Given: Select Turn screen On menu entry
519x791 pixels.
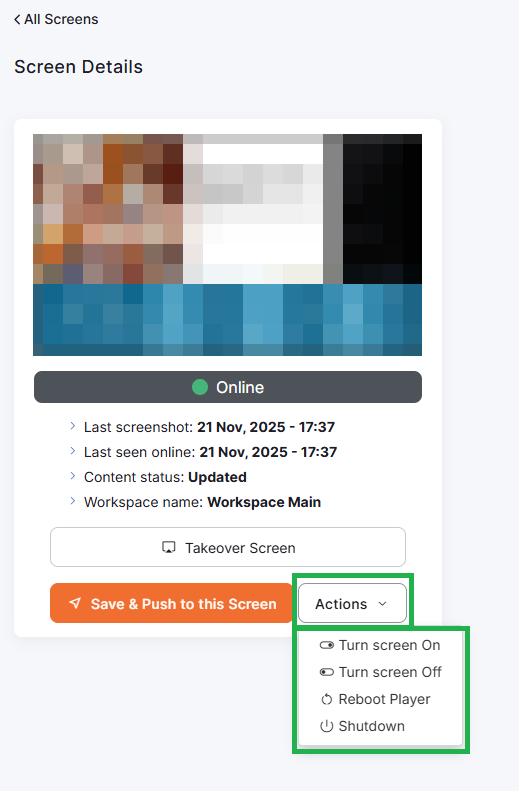Looking at the screenshot, I should pyautogui.click(x=380, y=645).
